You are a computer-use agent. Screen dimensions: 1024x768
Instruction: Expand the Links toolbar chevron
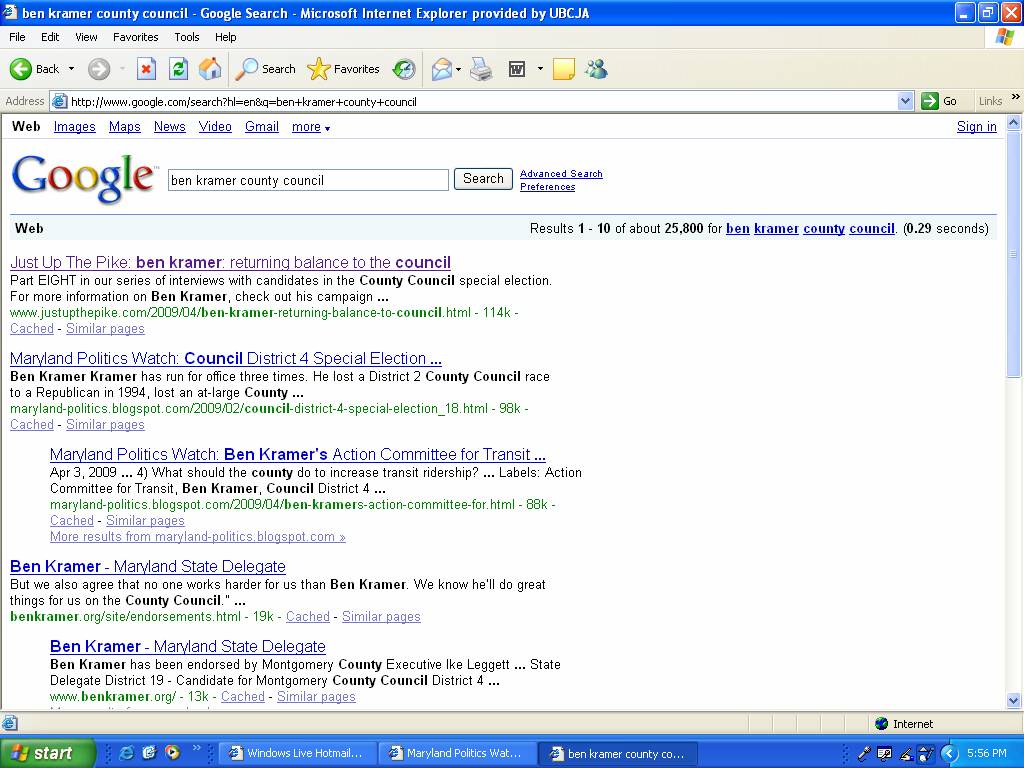(x=1016, y=97)
